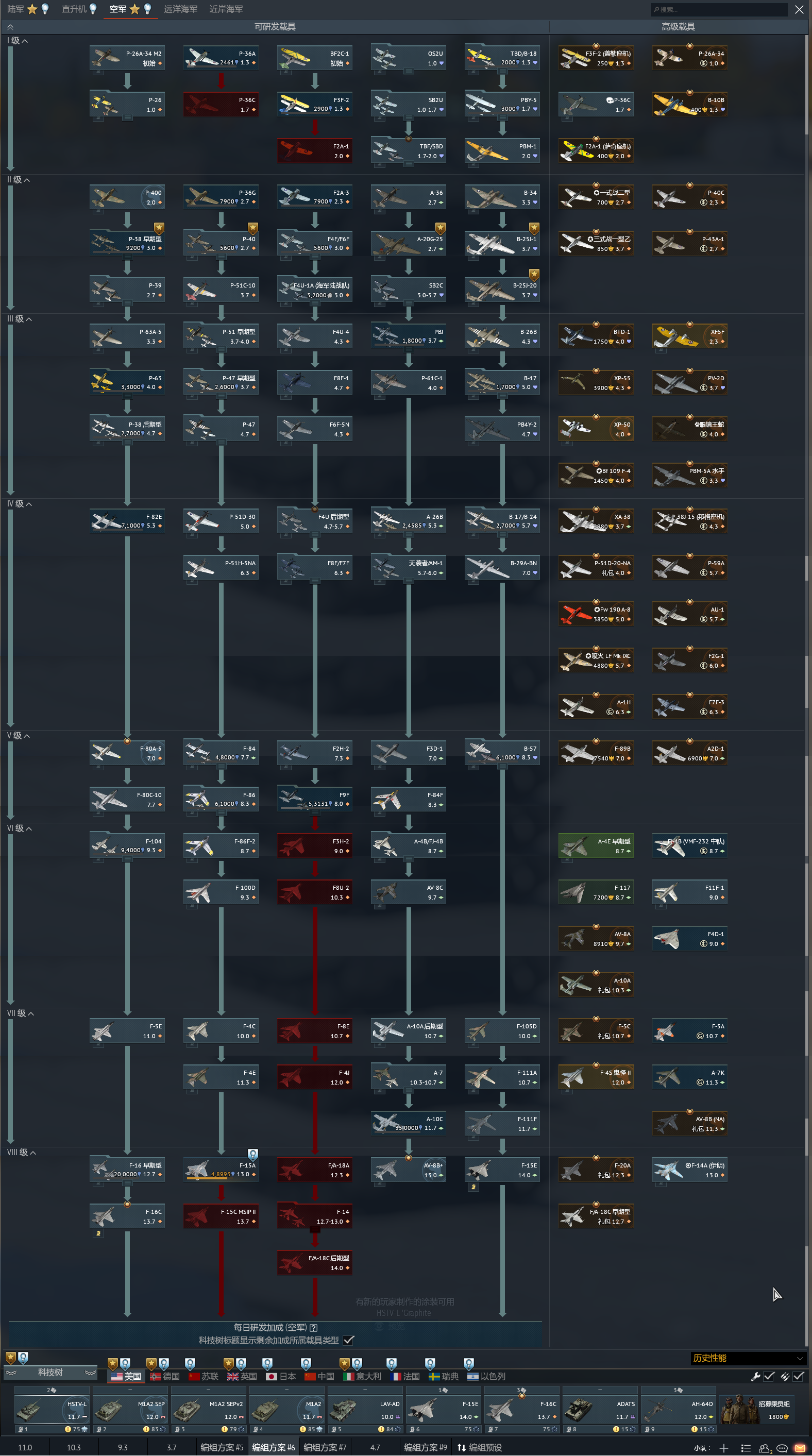Select the Fw 190 A-8 premium aircraft
This screenshot has height=1456, width=812.
tap(596, 613)
